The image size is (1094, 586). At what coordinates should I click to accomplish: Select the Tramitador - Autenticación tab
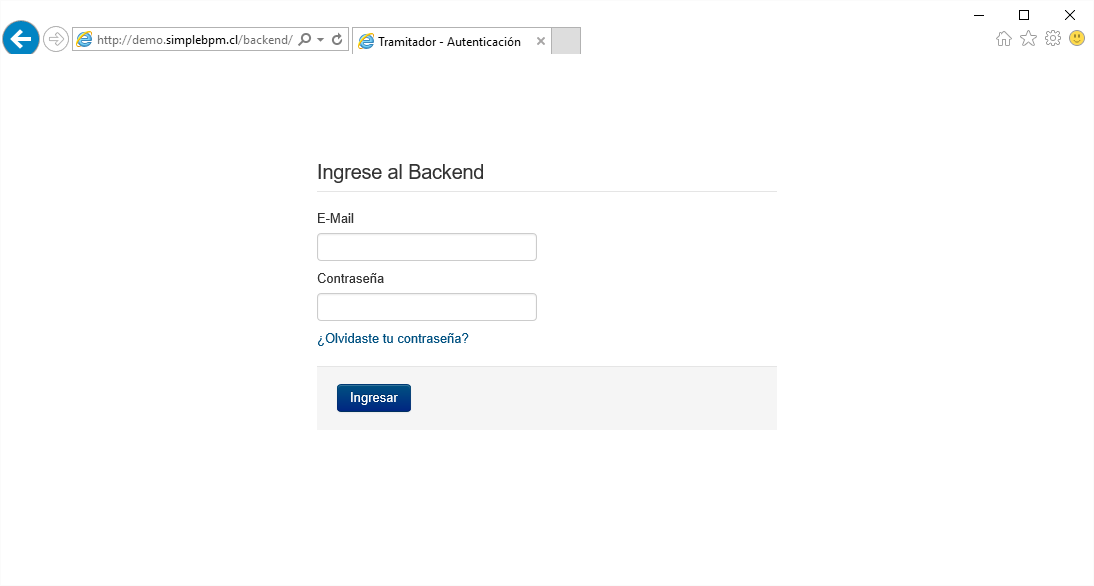(x=450, y=41)
